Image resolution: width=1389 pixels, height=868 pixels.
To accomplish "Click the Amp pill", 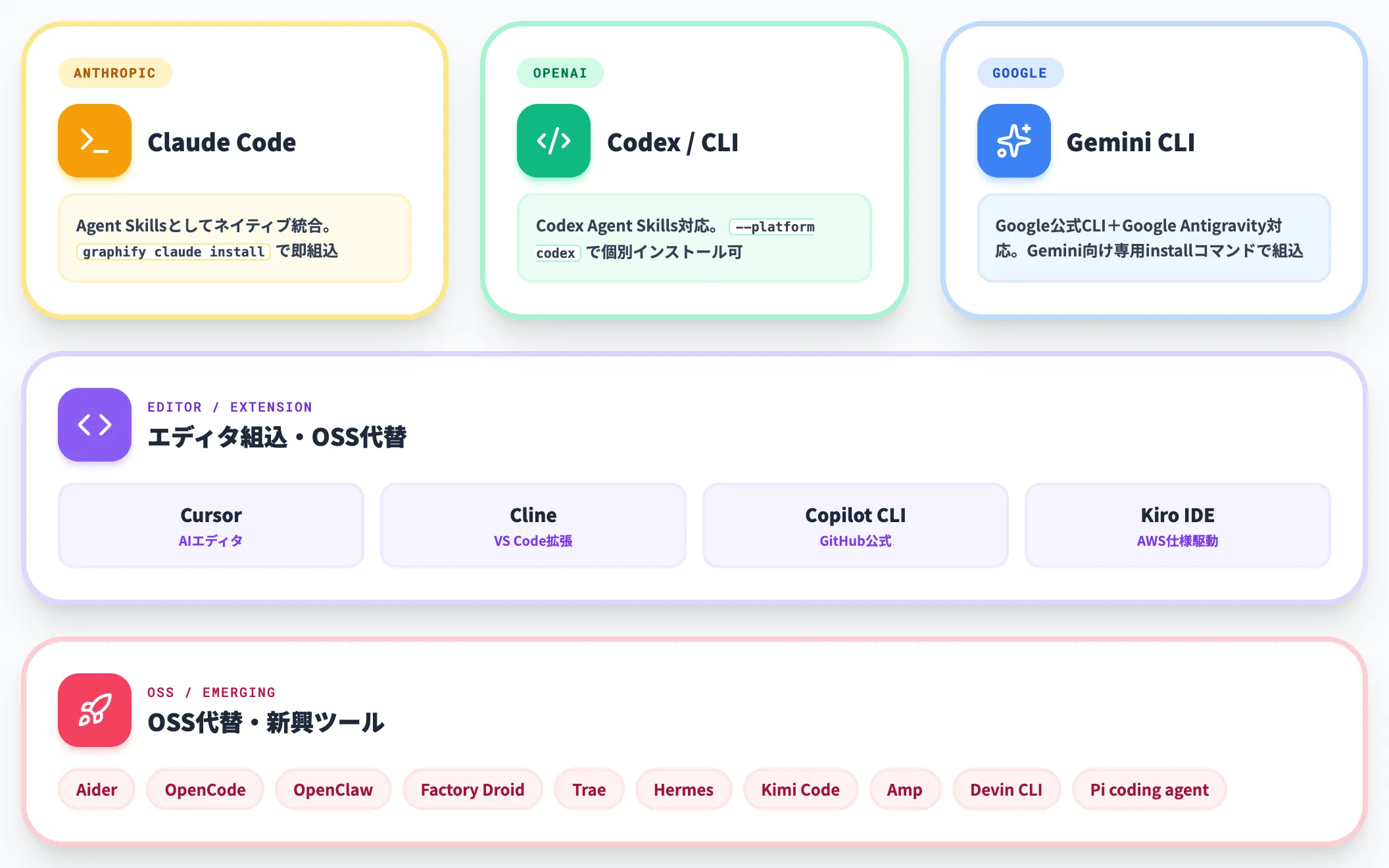I will pyautogui.click(x=905, y=789).
